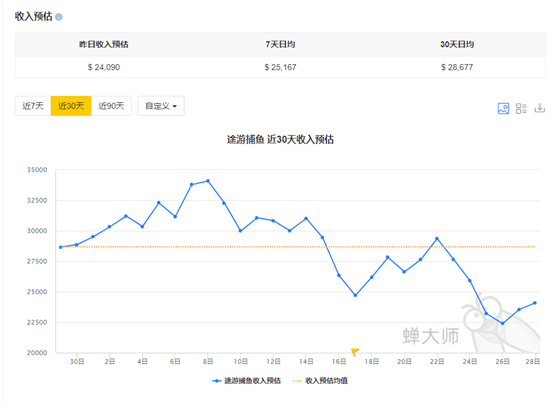Image resolution: width=558 pixels, height=404 pixels.
Task: Switch to chart image view icon
Action: pyautogui.click(x=503, y=108)
